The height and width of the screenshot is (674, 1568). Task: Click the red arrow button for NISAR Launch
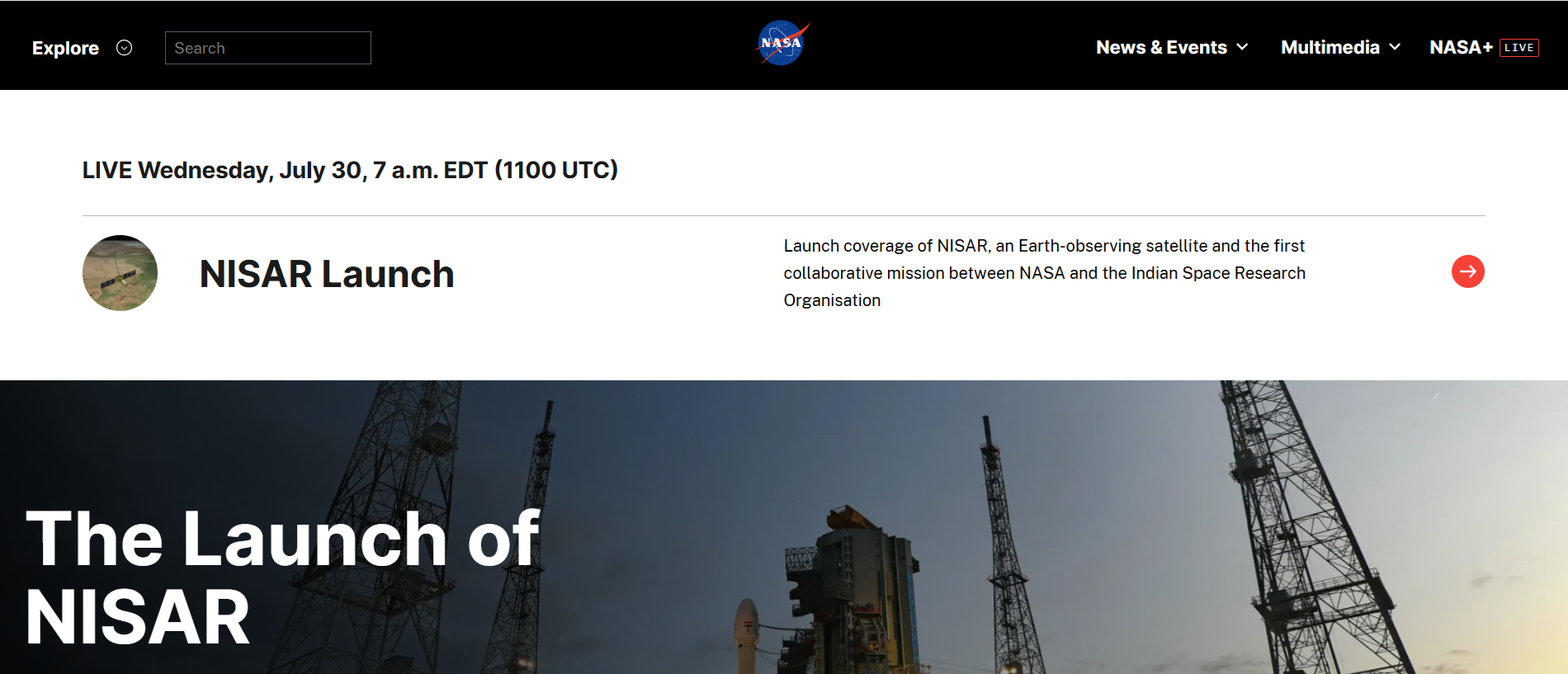click(1468, 271)
